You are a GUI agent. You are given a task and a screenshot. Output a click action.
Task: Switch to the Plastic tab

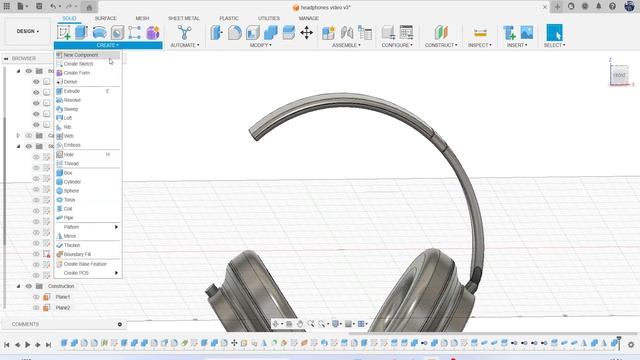click(x=229, y=18)
